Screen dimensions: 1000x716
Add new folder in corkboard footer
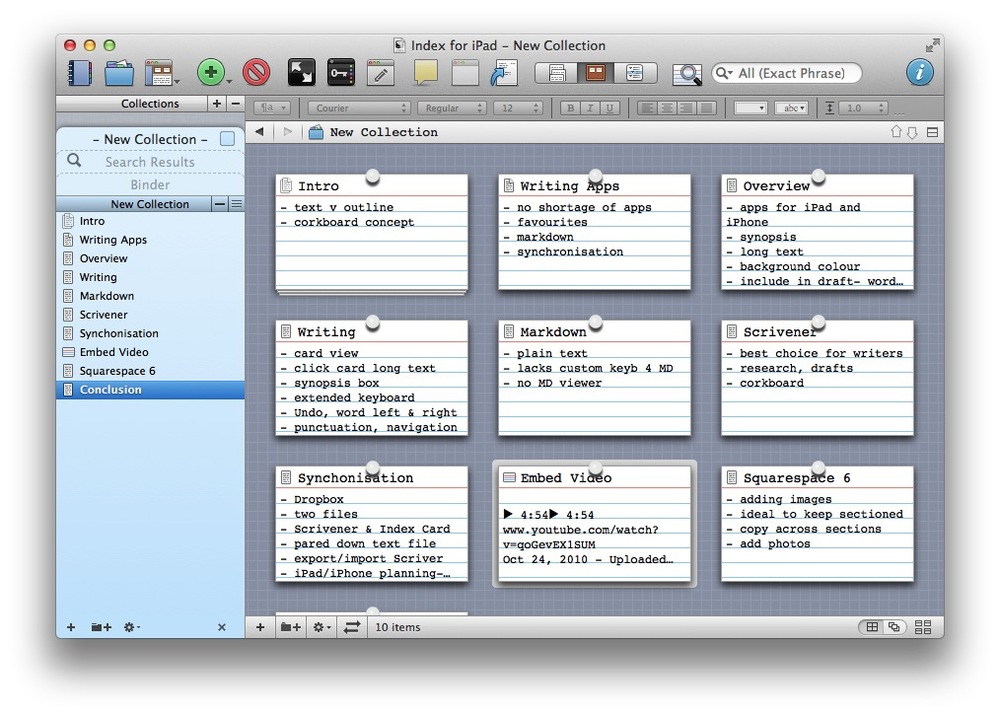pos(290,627)
